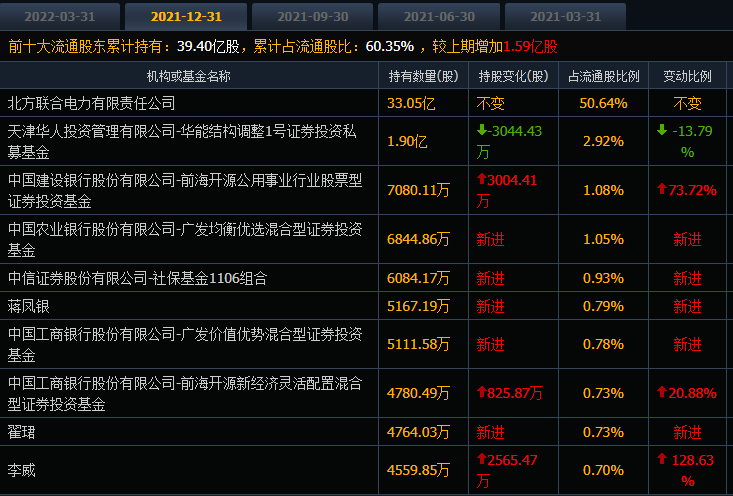
Task: Click the 60.35% cumulative ratio figure
Action: click(x=389, y=47)
